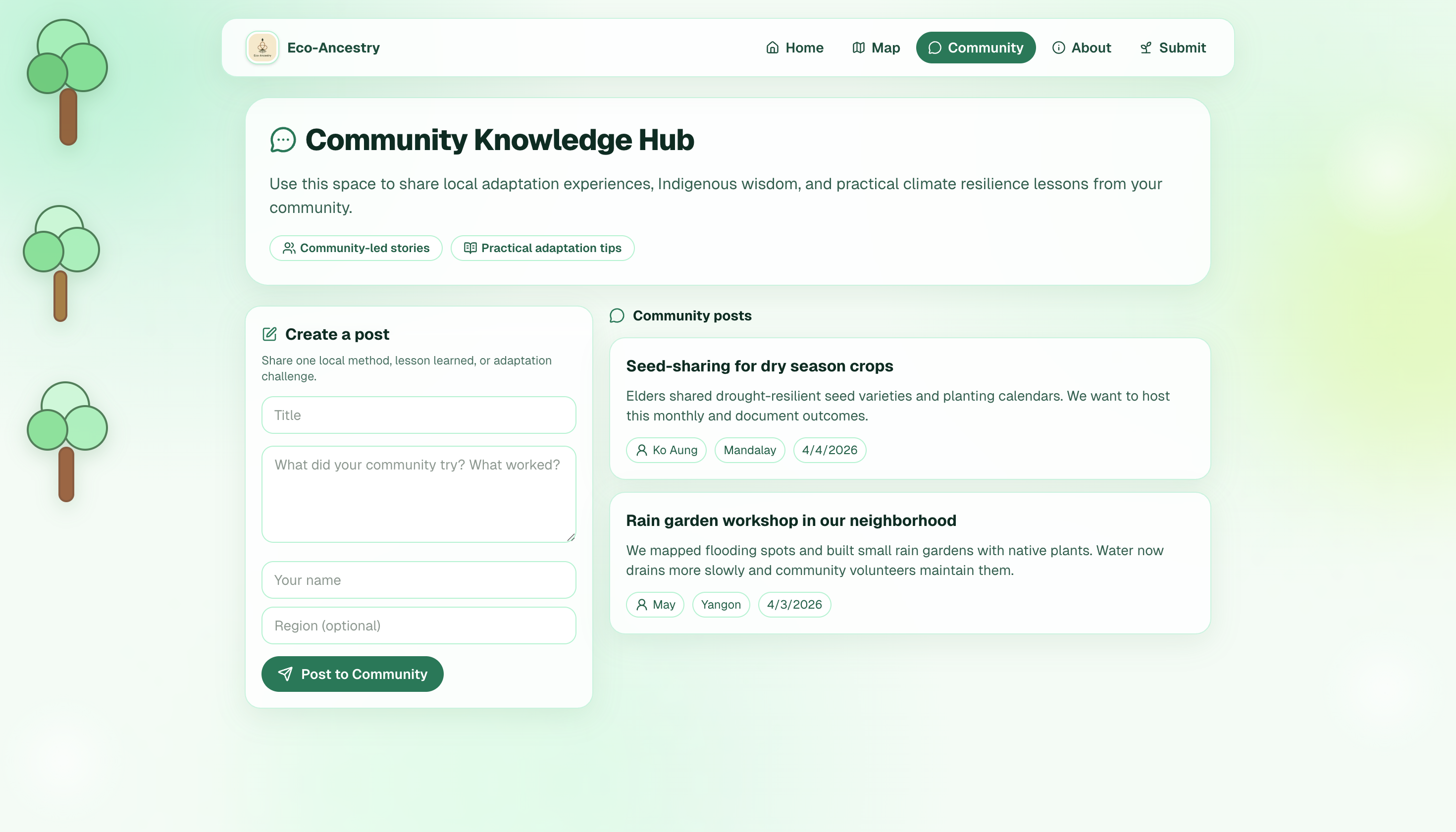Switch to the Map page

(876, 48)
